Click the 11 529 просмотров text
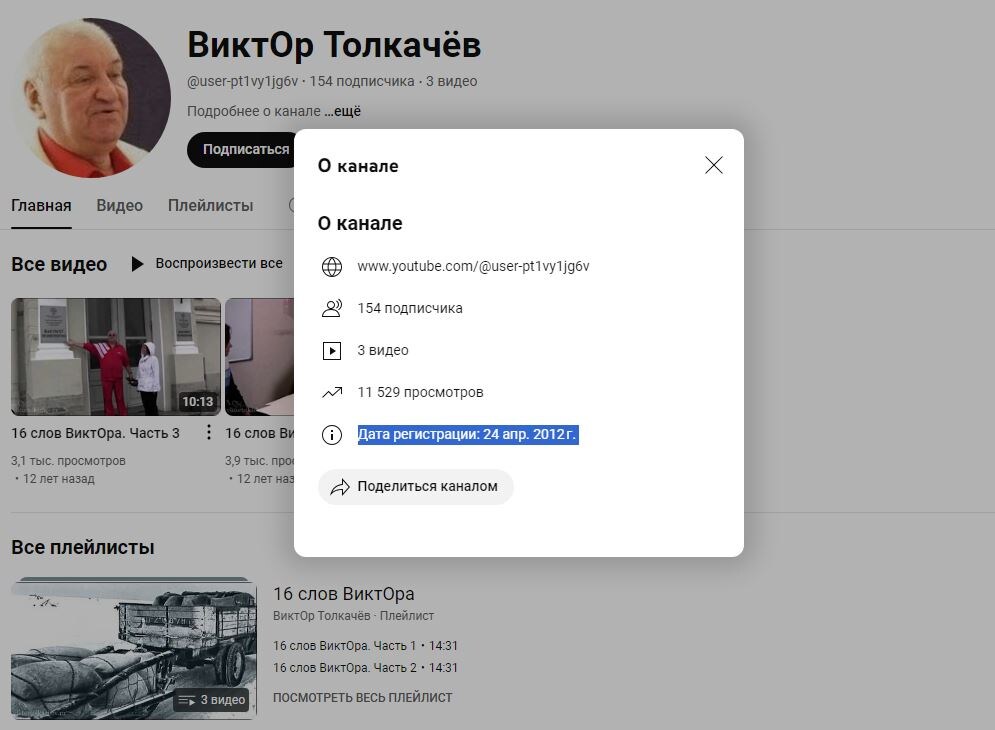The width and height of the screenshot is (995, 730). coord(420,392)
